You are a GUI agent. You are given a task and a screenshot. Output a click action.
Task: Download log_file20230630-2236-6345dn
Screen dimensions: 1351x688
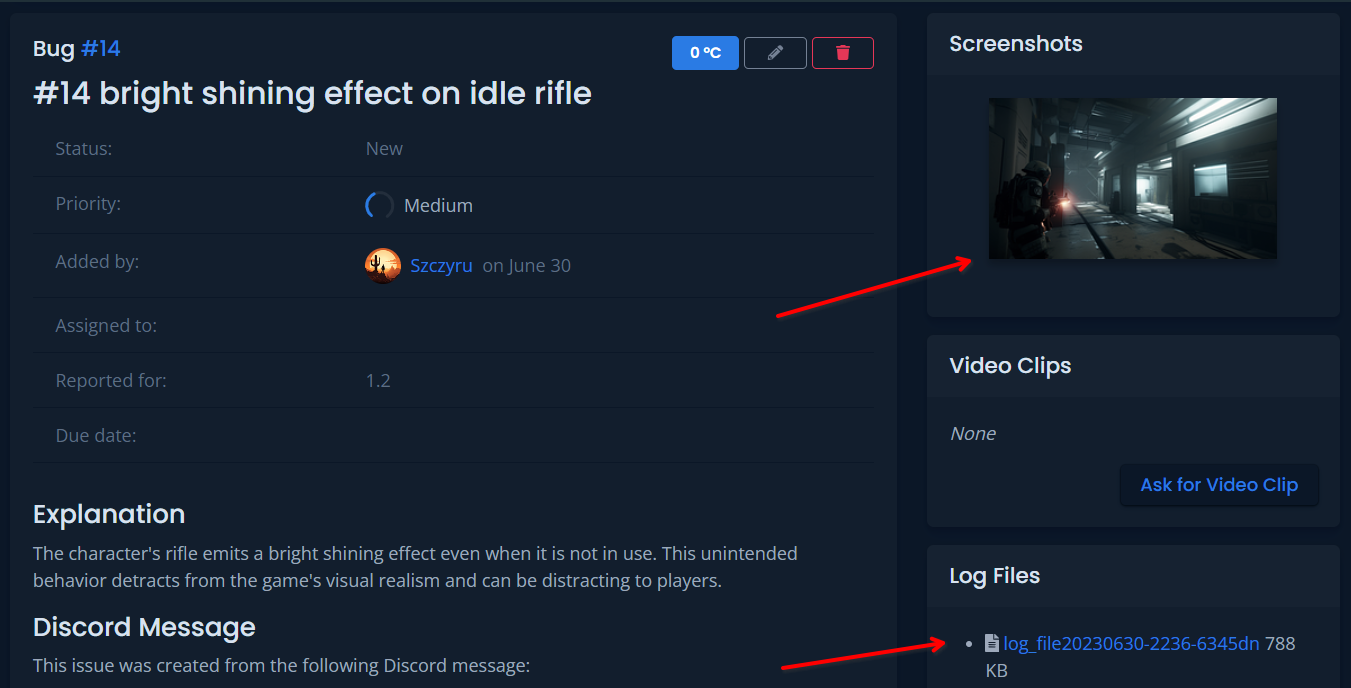pyautogui.click(x=1131, y=643)
